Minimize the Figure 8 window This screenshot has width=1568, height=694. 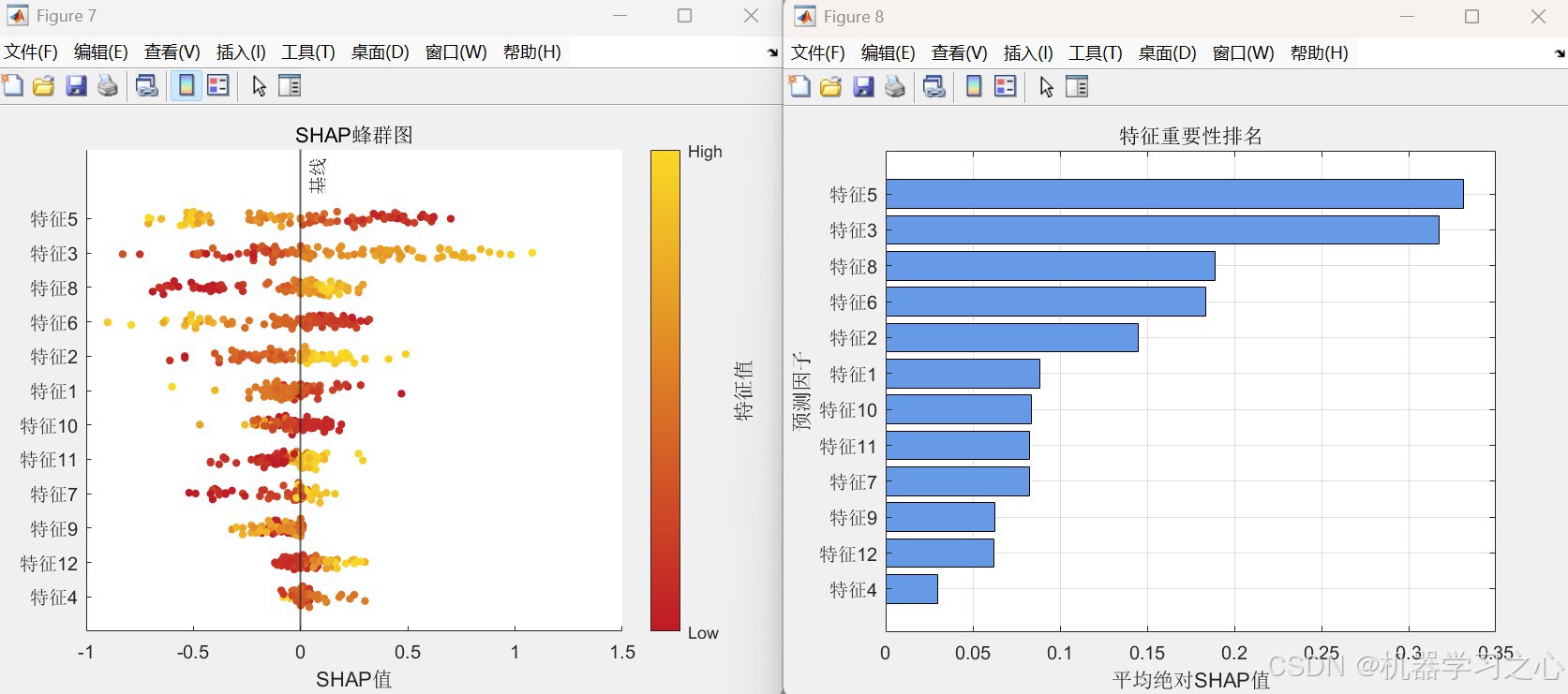[x=1407, y=17]
